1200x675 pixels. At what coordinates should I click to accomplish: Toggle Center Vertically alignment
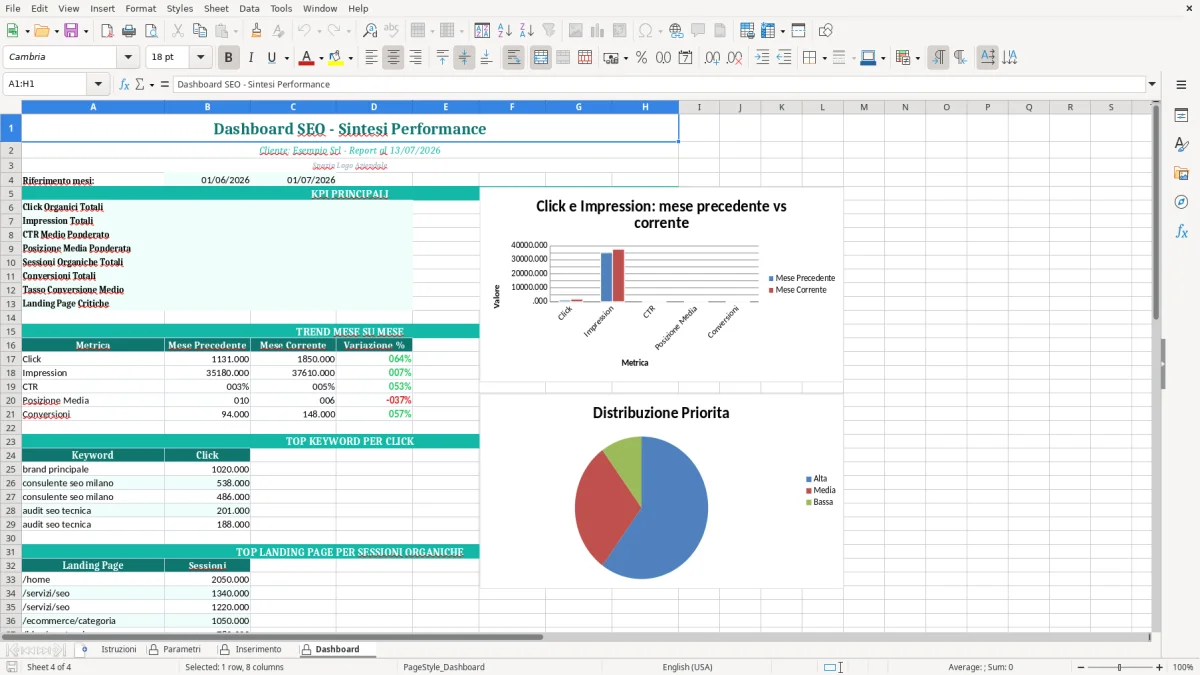pos(464,58)
